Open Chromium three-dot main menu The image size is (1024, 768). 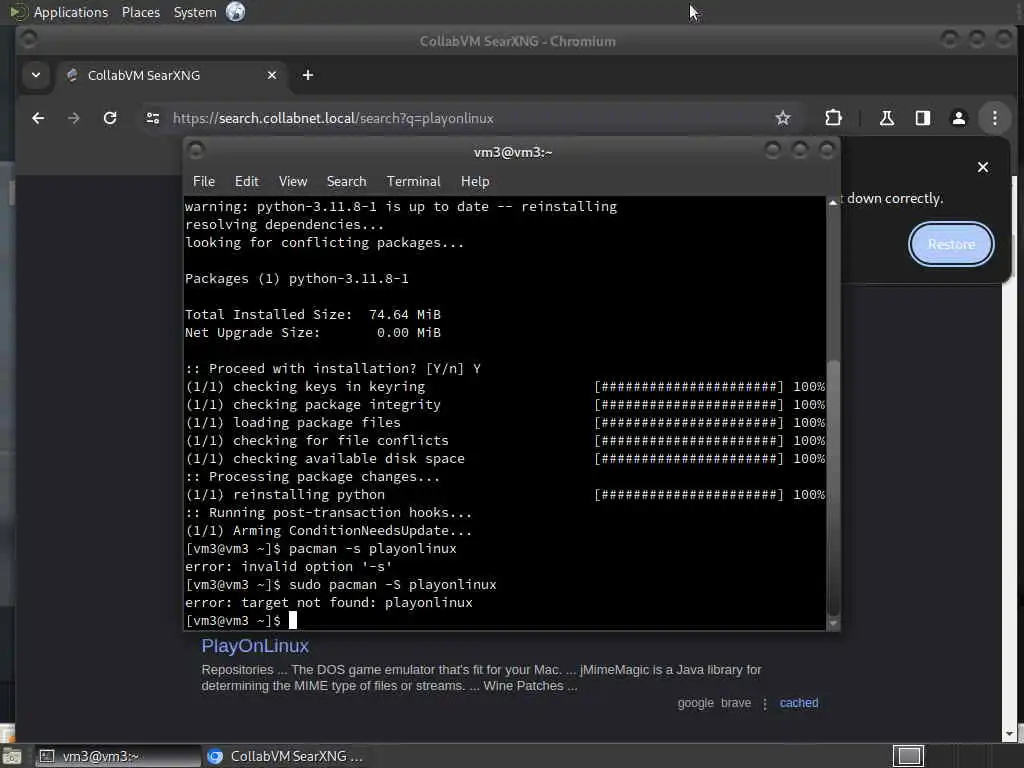coord(994,118)
